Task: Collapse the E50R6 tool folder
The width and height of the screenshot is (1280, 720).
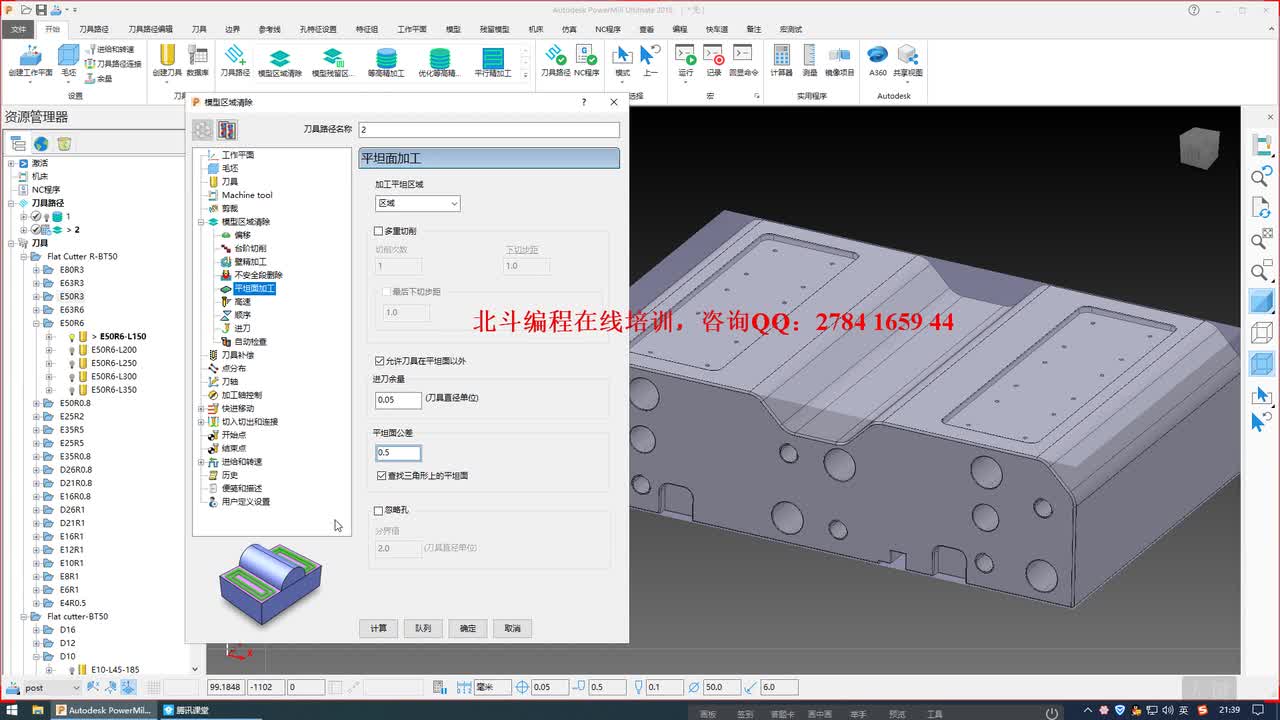Action: tap(37, 323)
